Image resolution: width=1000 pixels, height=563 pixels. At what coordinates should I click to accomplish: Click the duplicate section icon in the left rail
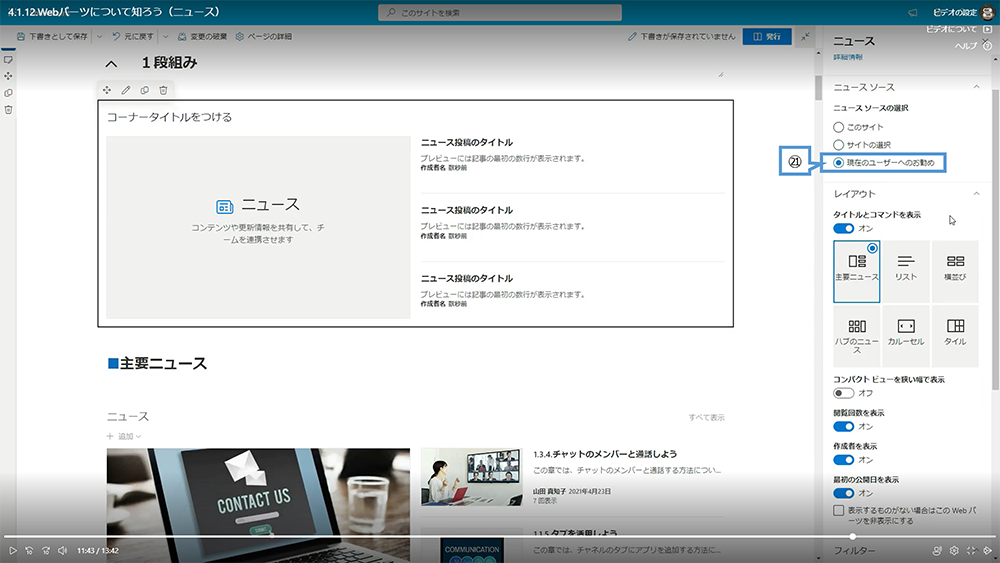coord(8,92)
